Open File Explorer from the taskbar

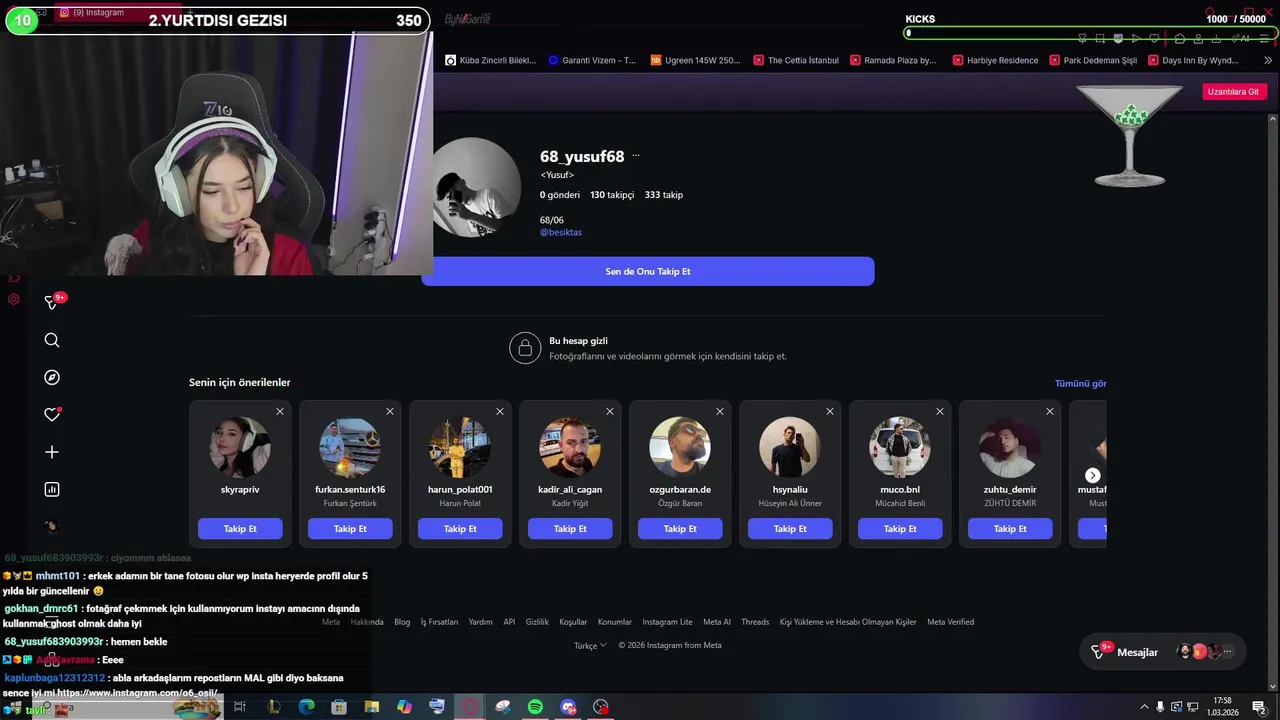click(x=371, y=707)
